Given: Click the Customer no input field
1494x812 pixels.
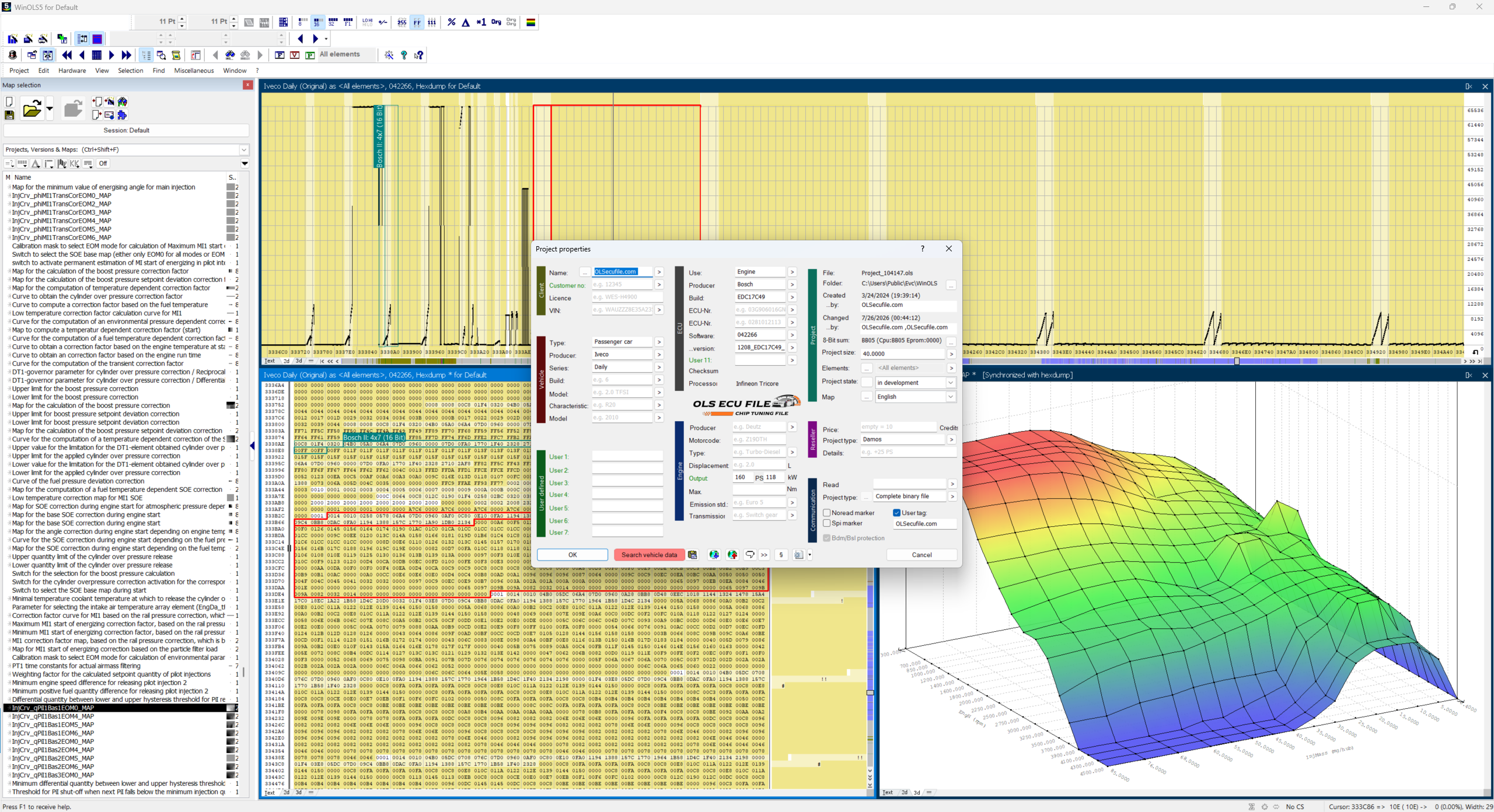Looking at the screenshot, I should point(622,285).
